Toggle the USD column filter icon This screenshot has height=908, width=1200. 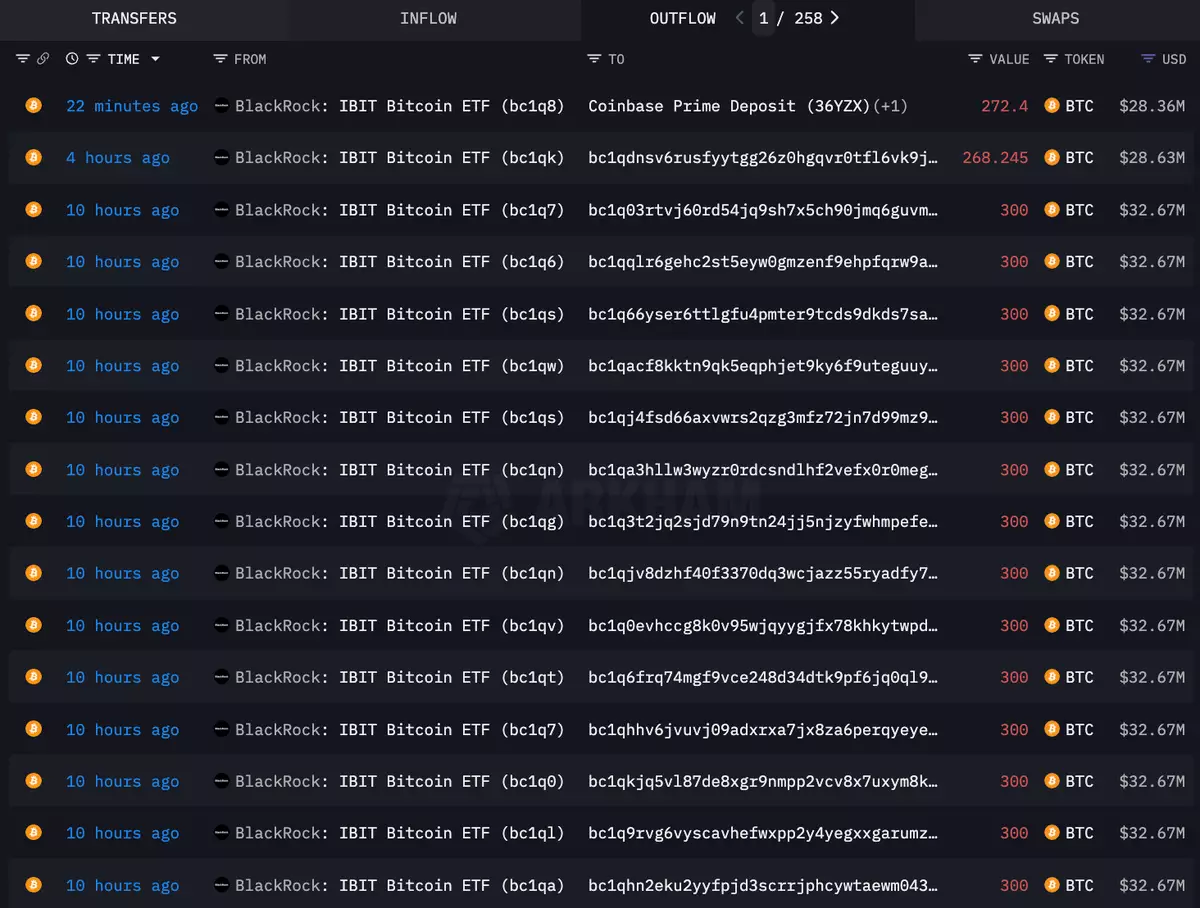(x=1148, y=59)
